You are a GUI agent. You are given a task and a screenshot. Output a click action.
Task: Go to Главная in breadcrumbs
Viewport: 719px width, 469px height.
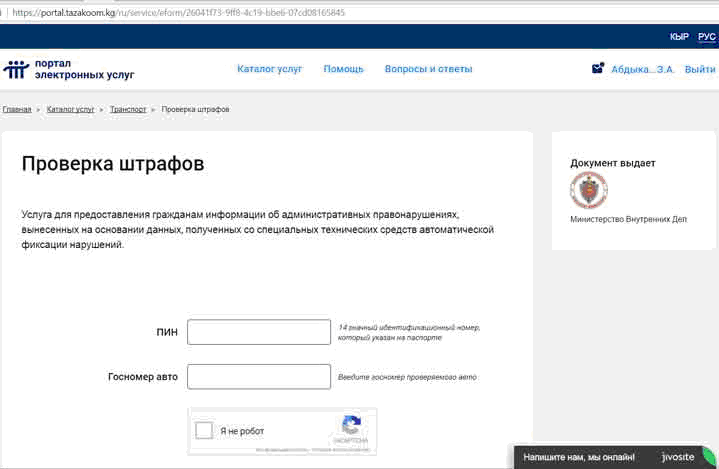pyautogui.click(x=17, y=109)
